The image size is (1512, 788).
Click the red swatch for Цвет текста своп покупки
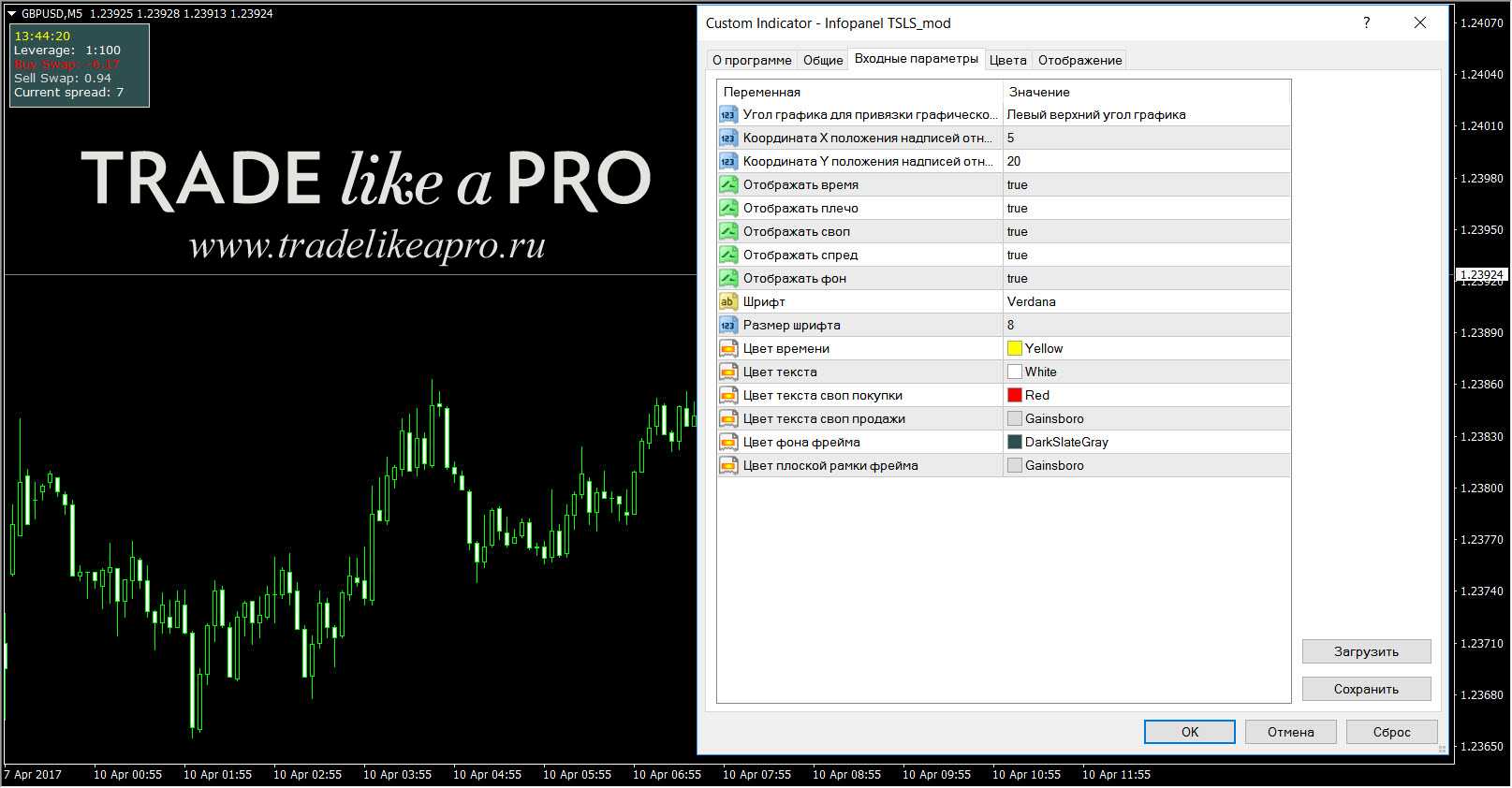click(1015, 395)
